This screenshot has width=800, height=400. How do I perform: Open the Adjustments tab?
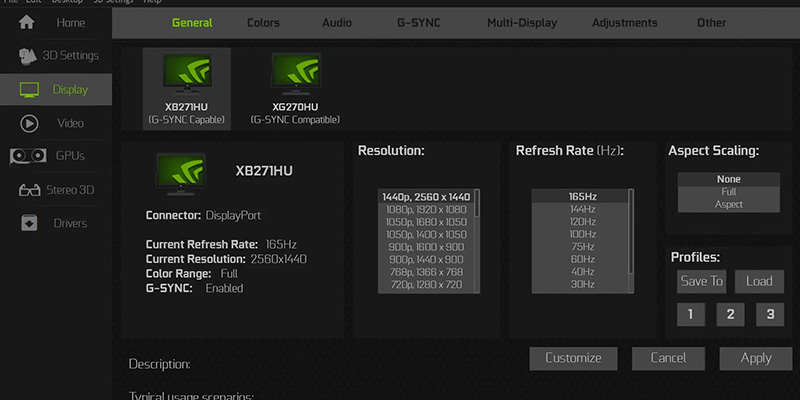624,22
